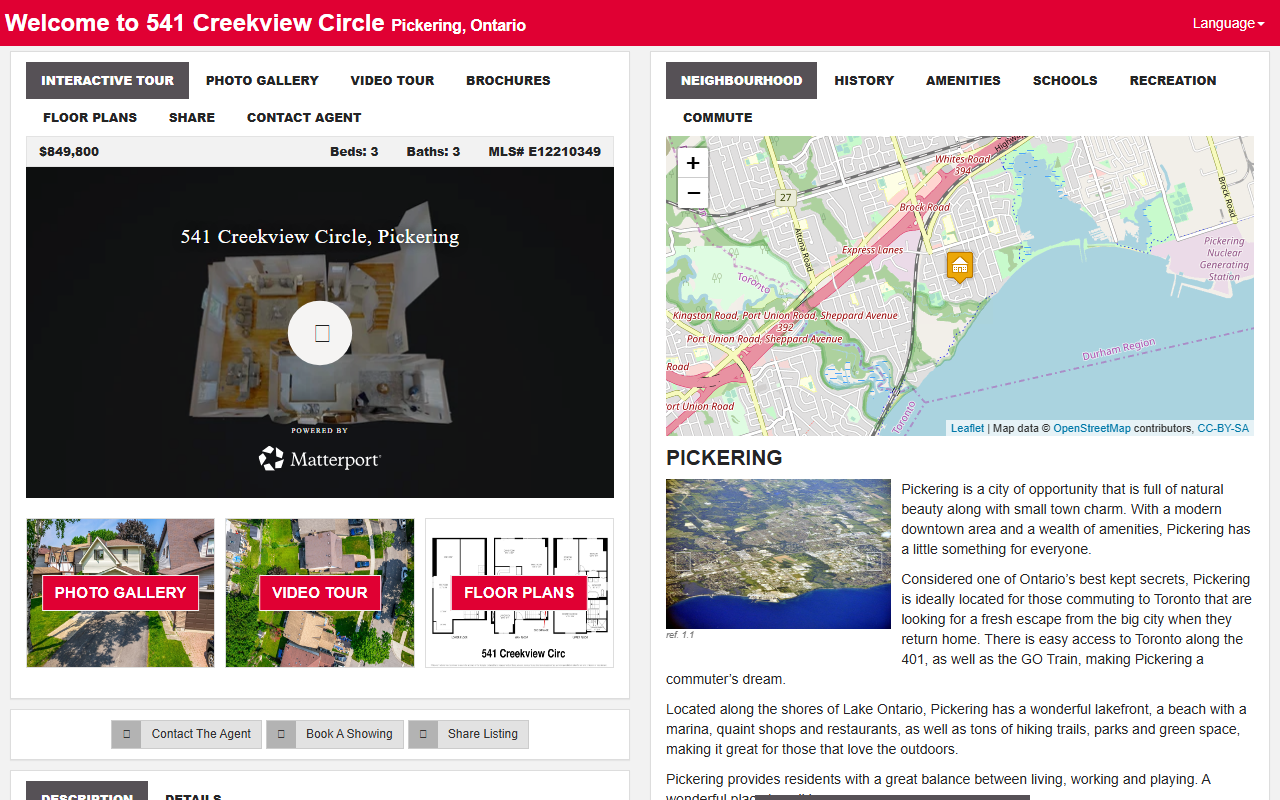Click the 'Beds: 3' text

point(354,152)
